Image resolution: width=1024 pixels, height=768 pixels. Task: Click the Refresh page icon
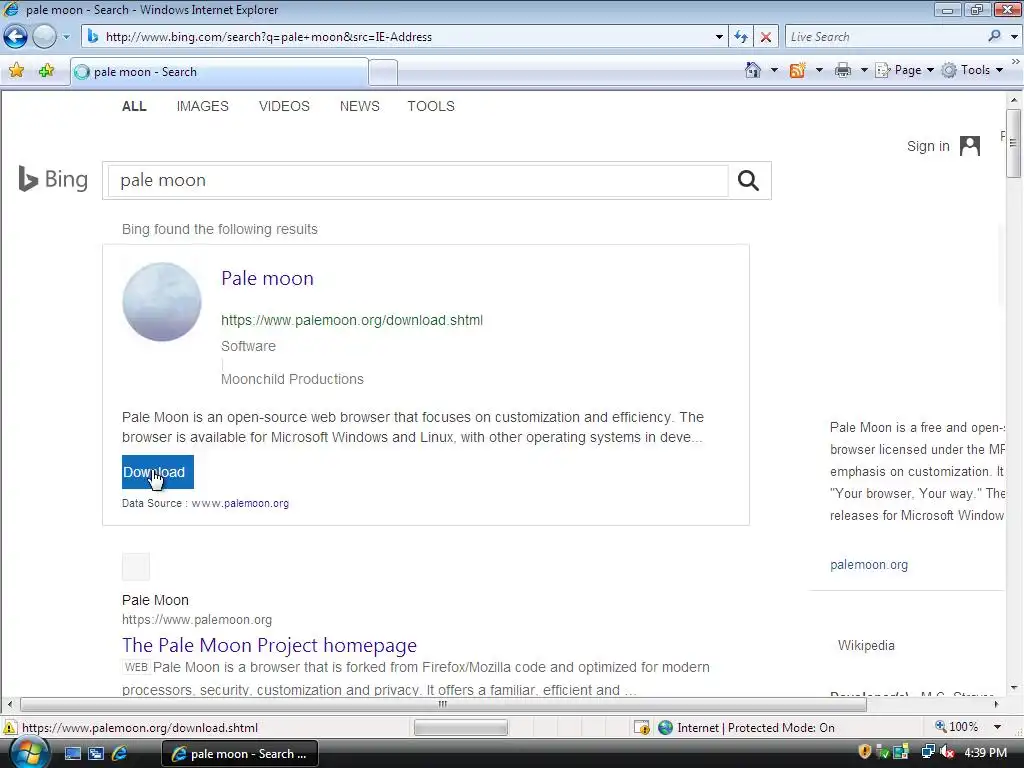coord(741,37)
